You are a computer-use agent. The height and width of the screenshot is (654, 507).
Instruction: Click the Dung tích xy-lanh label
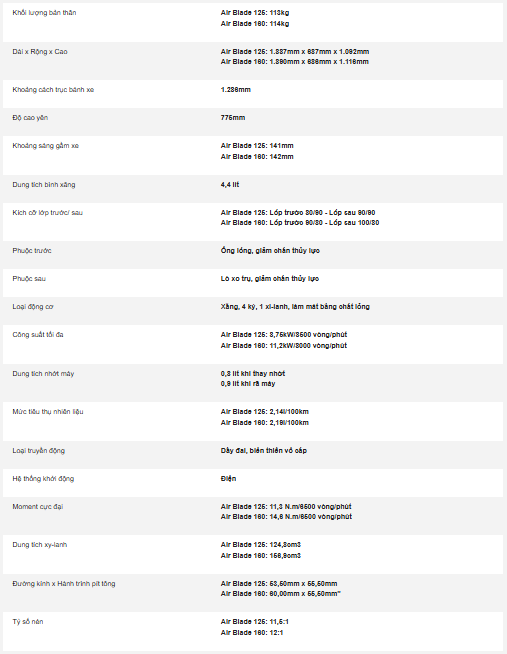(40, 545)
